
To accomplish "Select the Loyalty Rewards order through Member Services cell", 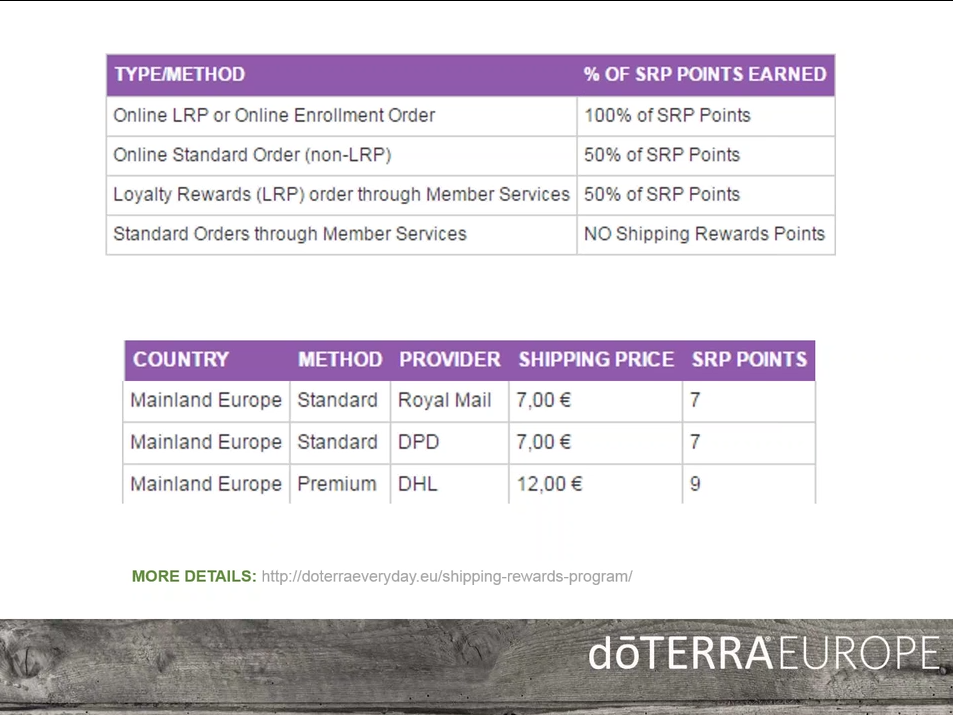I will [x=342, y=195].
